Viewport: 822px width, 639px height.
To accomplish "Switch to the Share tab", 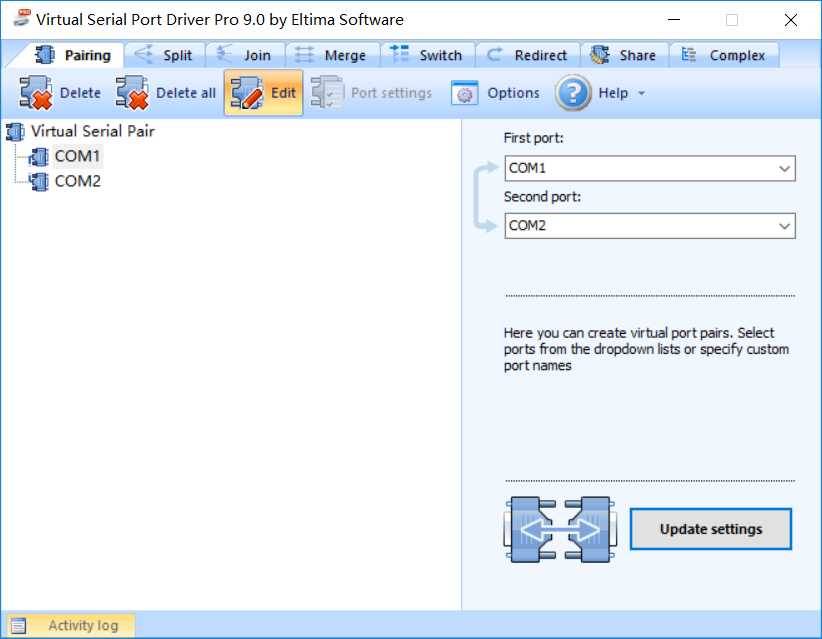I will click(x=624, y=55).
